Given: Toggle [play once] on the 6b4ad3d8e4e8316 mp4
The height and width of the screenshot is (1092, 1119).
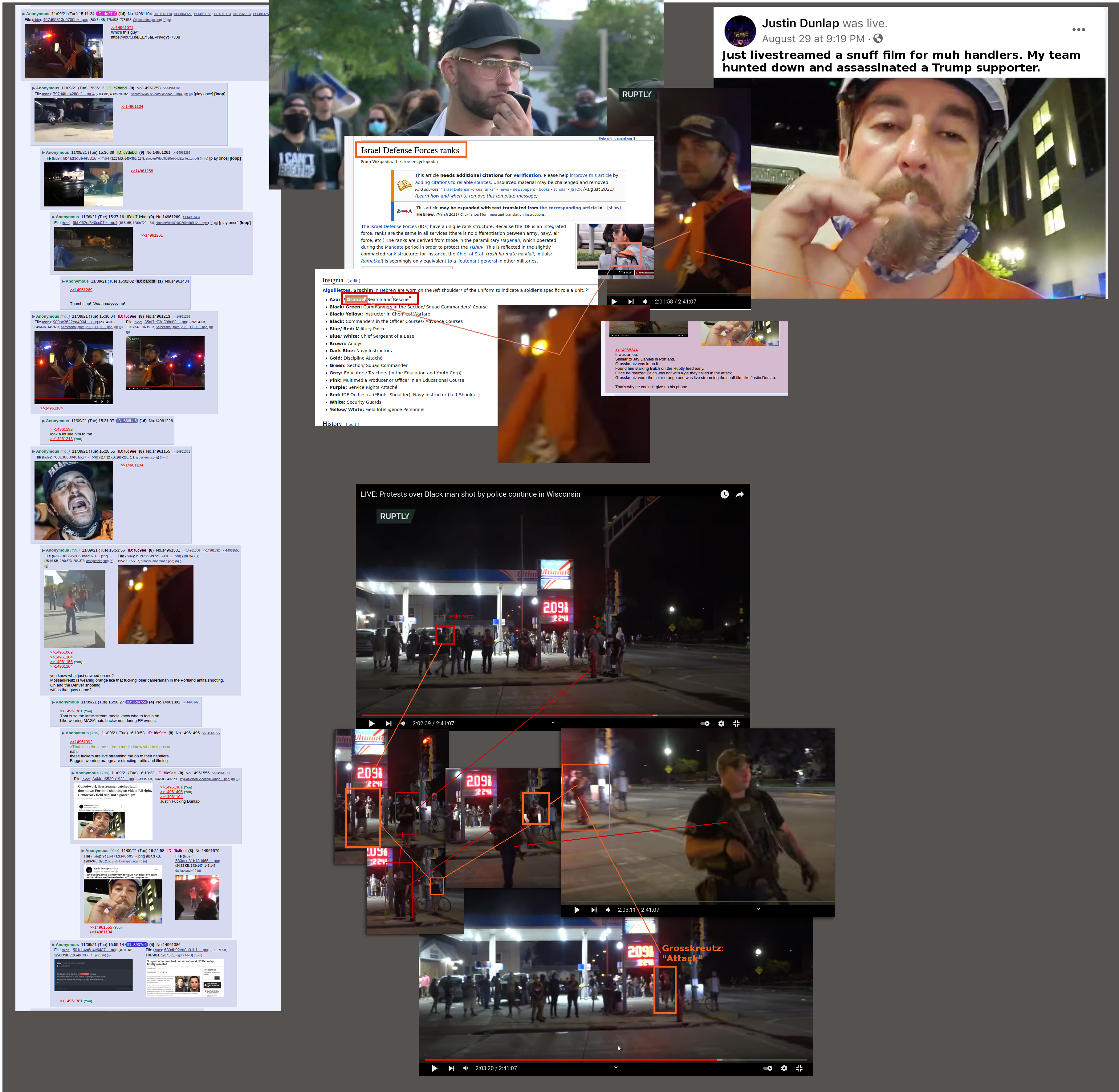Looking at the screenshot, I should tap(218, 158).
